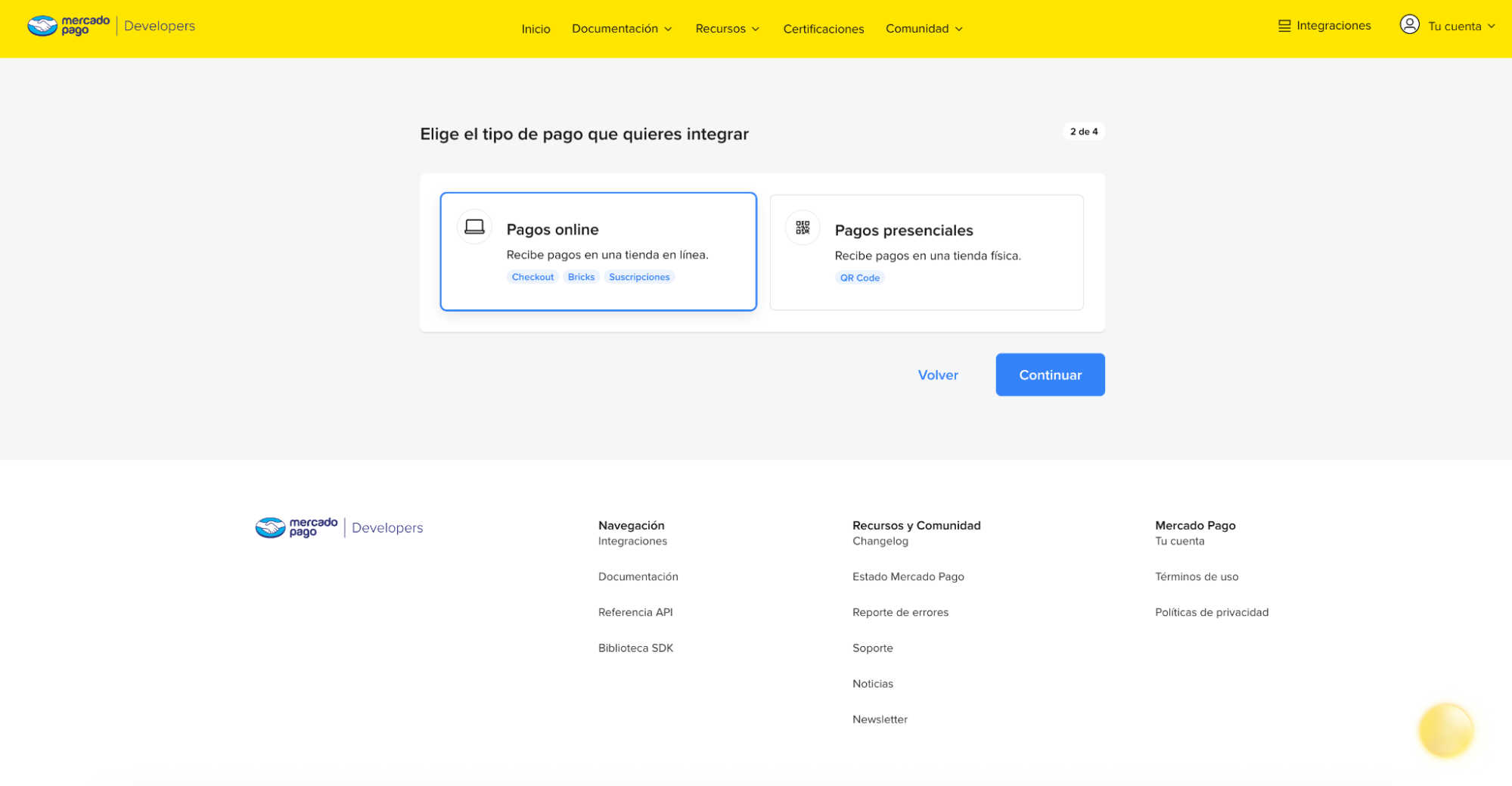Image resolution: width=1512 pixels, height=786 pixels.
Task: Click the Volver link
Action: [x=938, y=375]
